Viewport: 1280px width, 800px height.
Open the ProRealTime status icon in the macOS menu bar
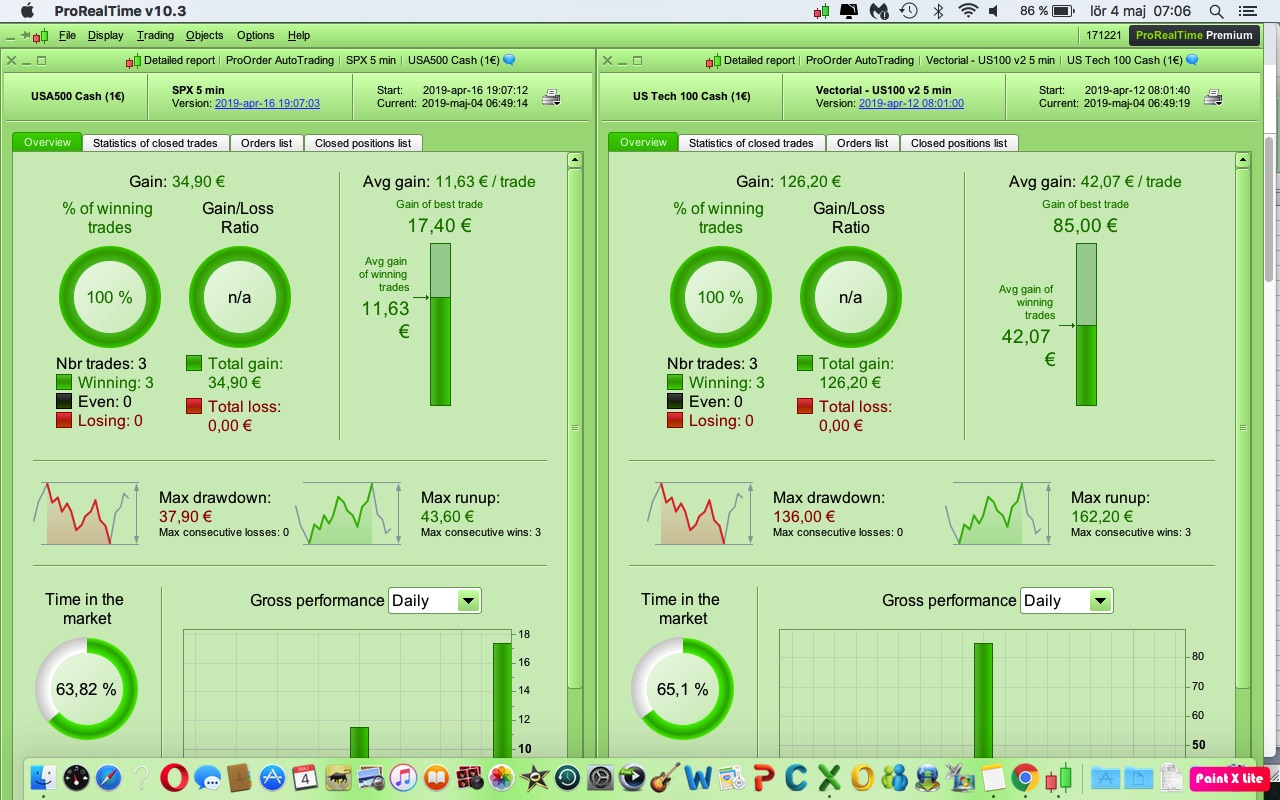click(x=822, y=11)
